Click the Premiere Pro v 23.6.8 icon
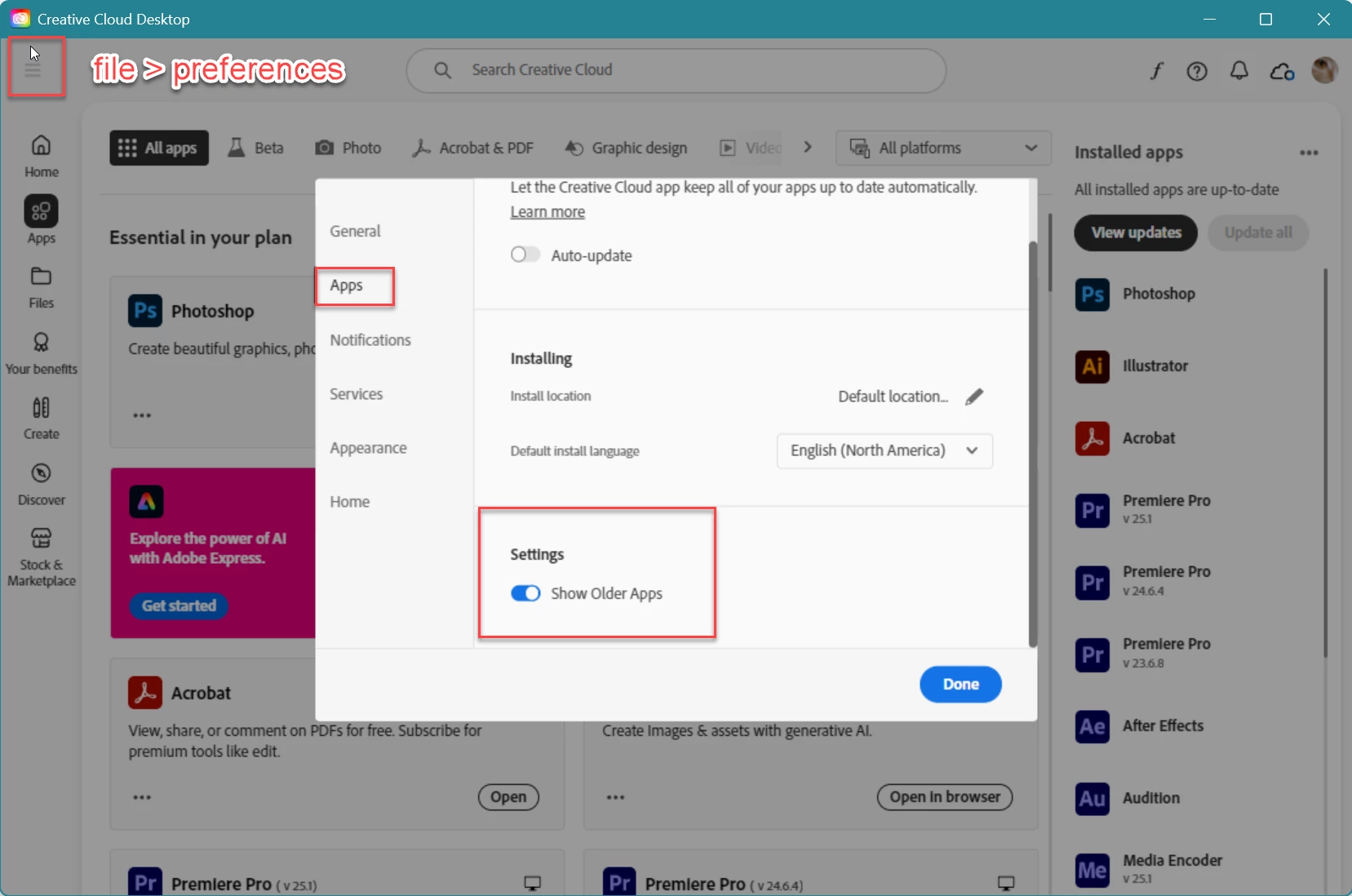Screen dimensions: 1352x896 (x=1092, y=654)
